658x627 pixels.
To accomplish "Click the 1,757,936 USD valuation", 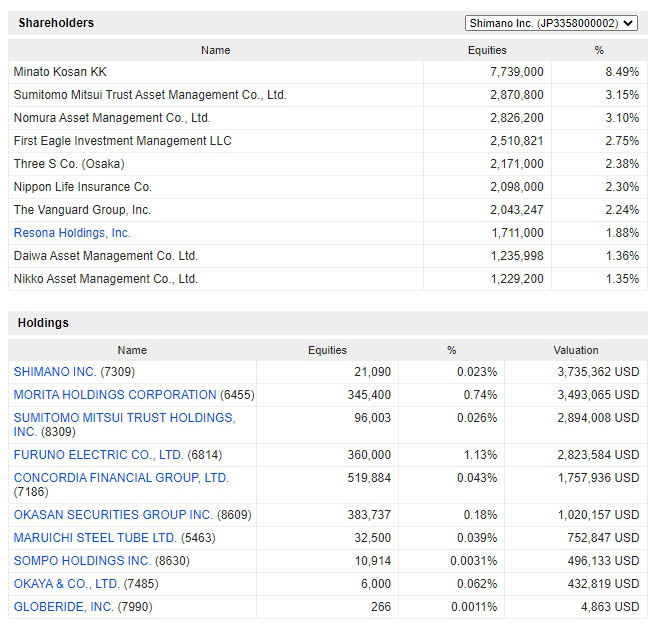I will tap(598, 478).
